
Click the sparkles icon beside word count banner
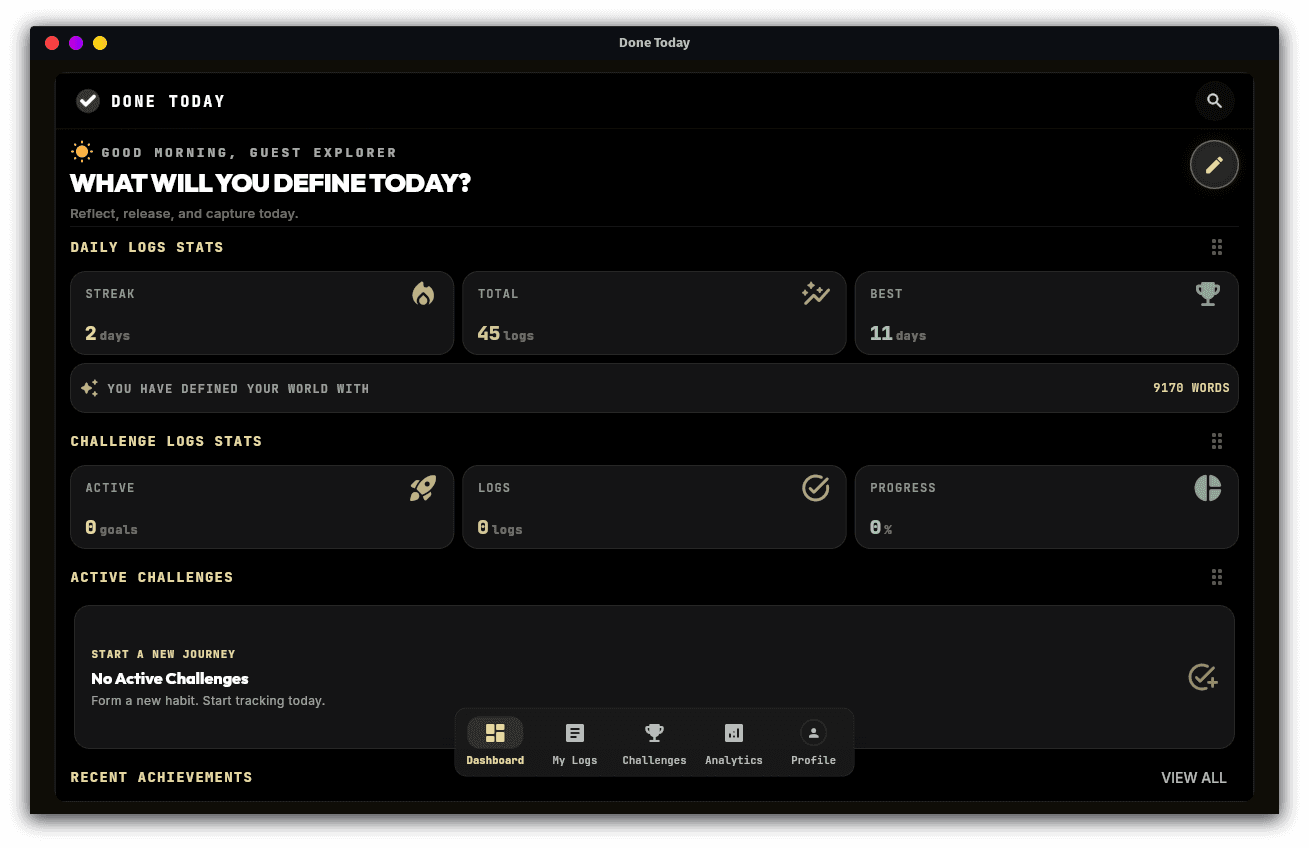(x=90, y=388)
